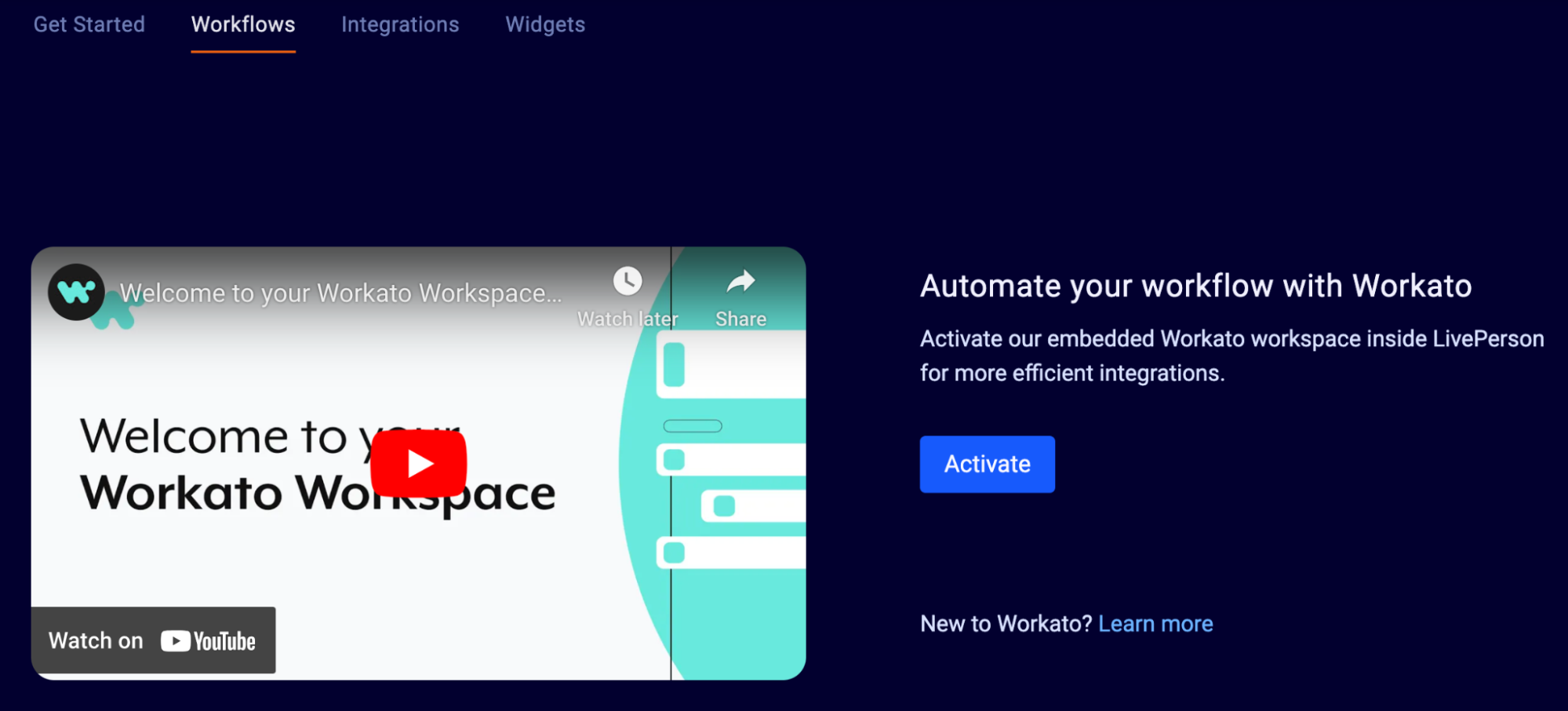Open video title Welcome to your Workato Workspace
Image resolution: width=1568 pixels, height=711 pixels.
341,293
